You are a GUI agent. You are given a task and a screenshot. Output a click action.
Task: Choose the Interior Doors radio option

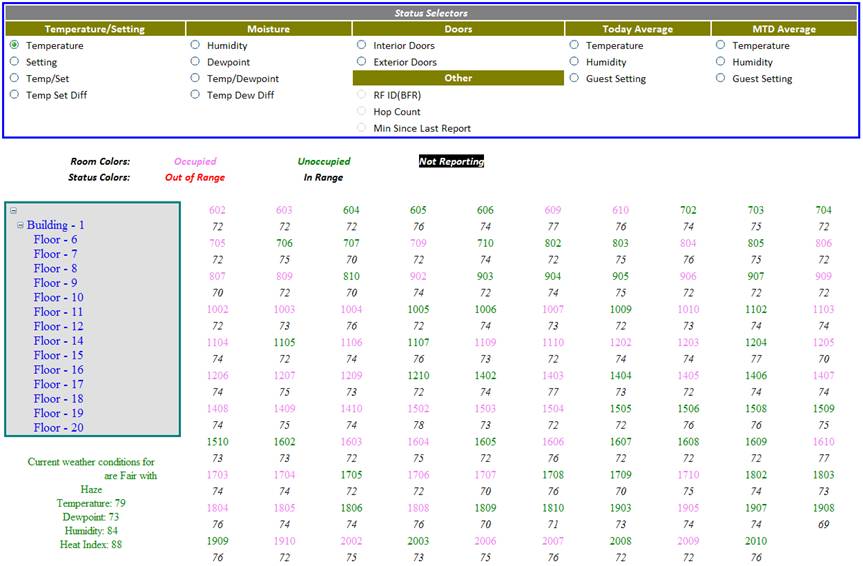coord(361,45)
